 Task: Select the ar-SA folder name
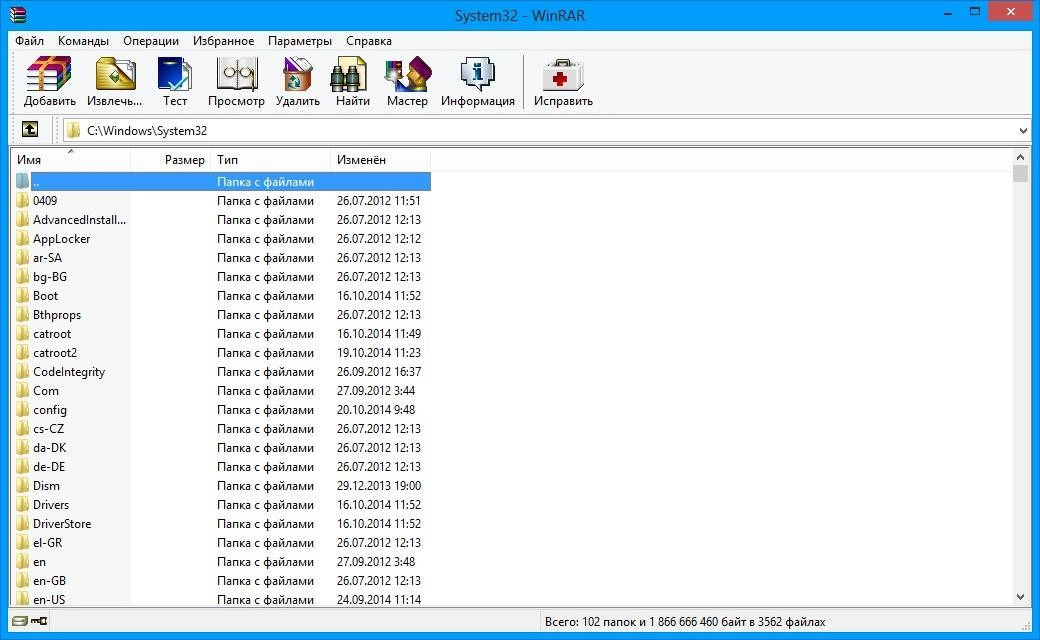point(47,258)
